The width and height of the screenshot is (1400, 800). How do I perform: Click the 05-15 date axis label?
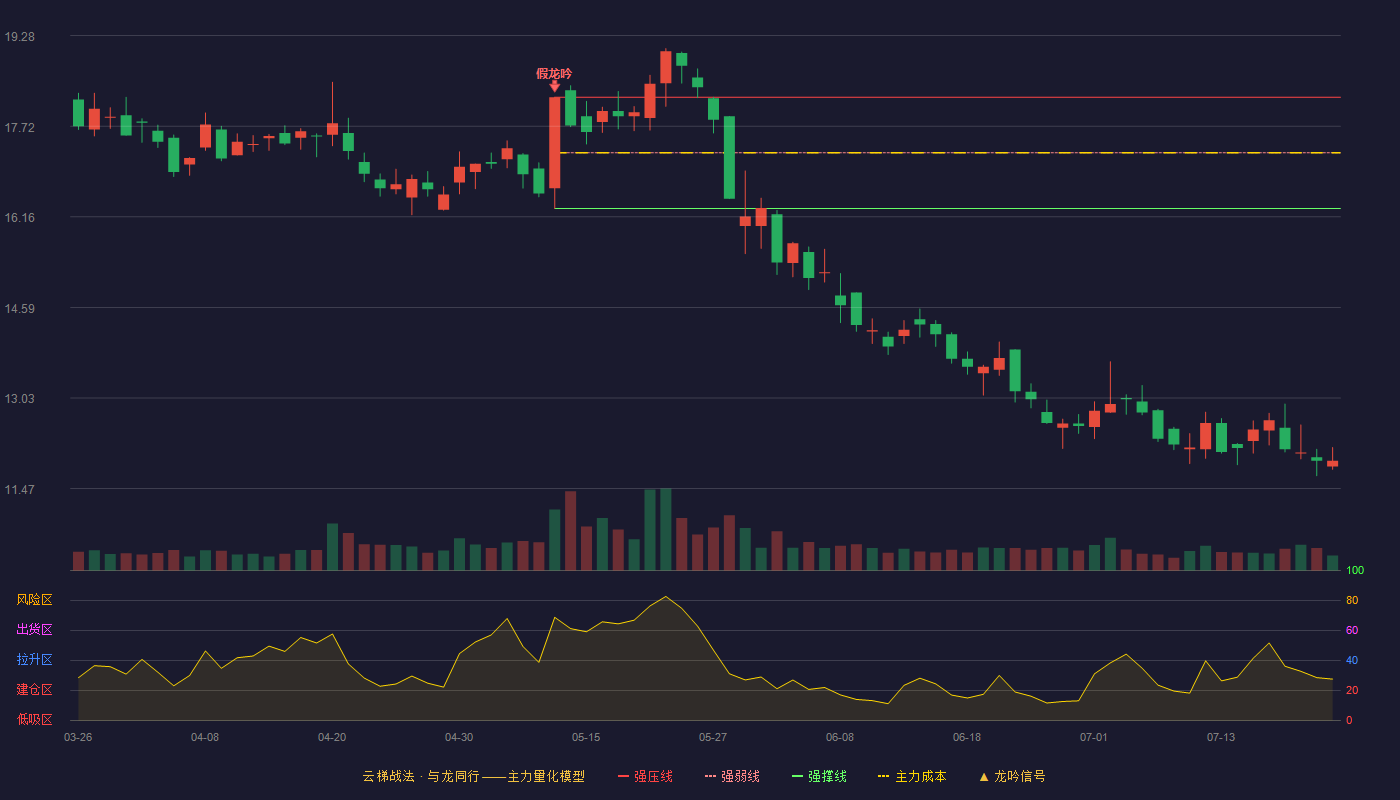click(x=586, y=738)
